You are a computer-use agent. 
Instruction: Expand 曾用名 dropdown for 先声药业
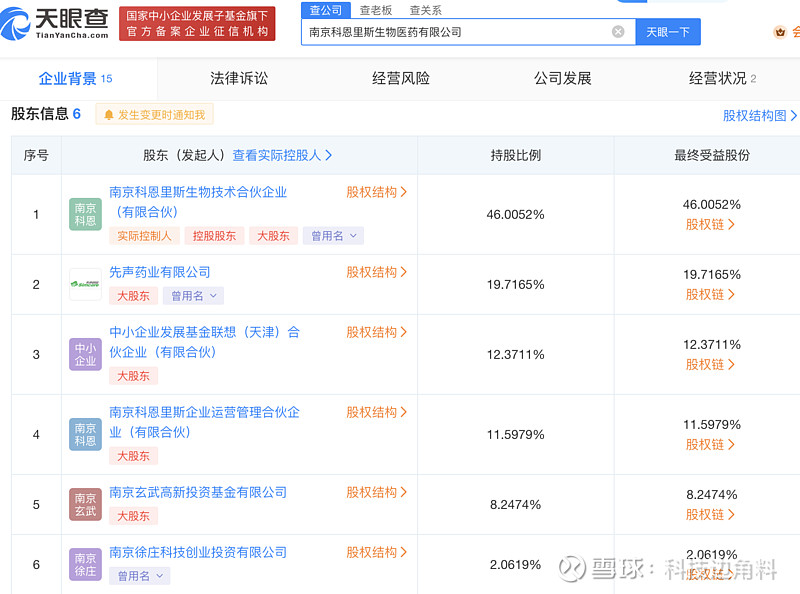click(193, 296)
